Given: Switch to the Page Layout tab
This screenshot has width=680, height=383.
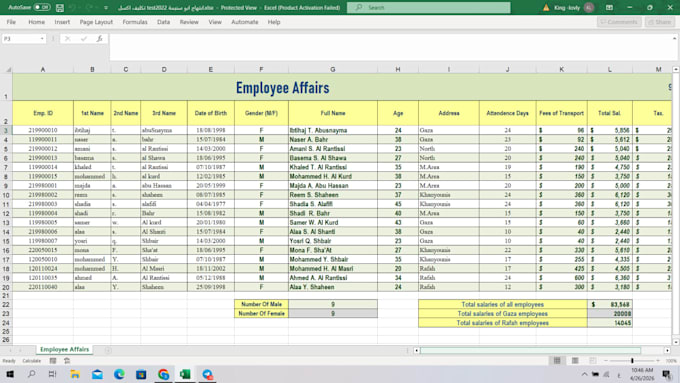Looking at the screenshot, I should pos(96,22).
